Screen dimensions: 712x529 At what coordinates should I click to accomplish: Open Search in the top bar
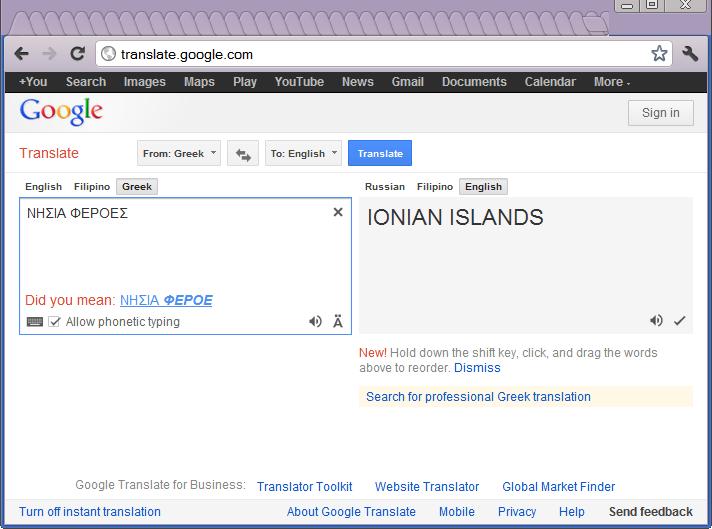click(x=86, y=82)
